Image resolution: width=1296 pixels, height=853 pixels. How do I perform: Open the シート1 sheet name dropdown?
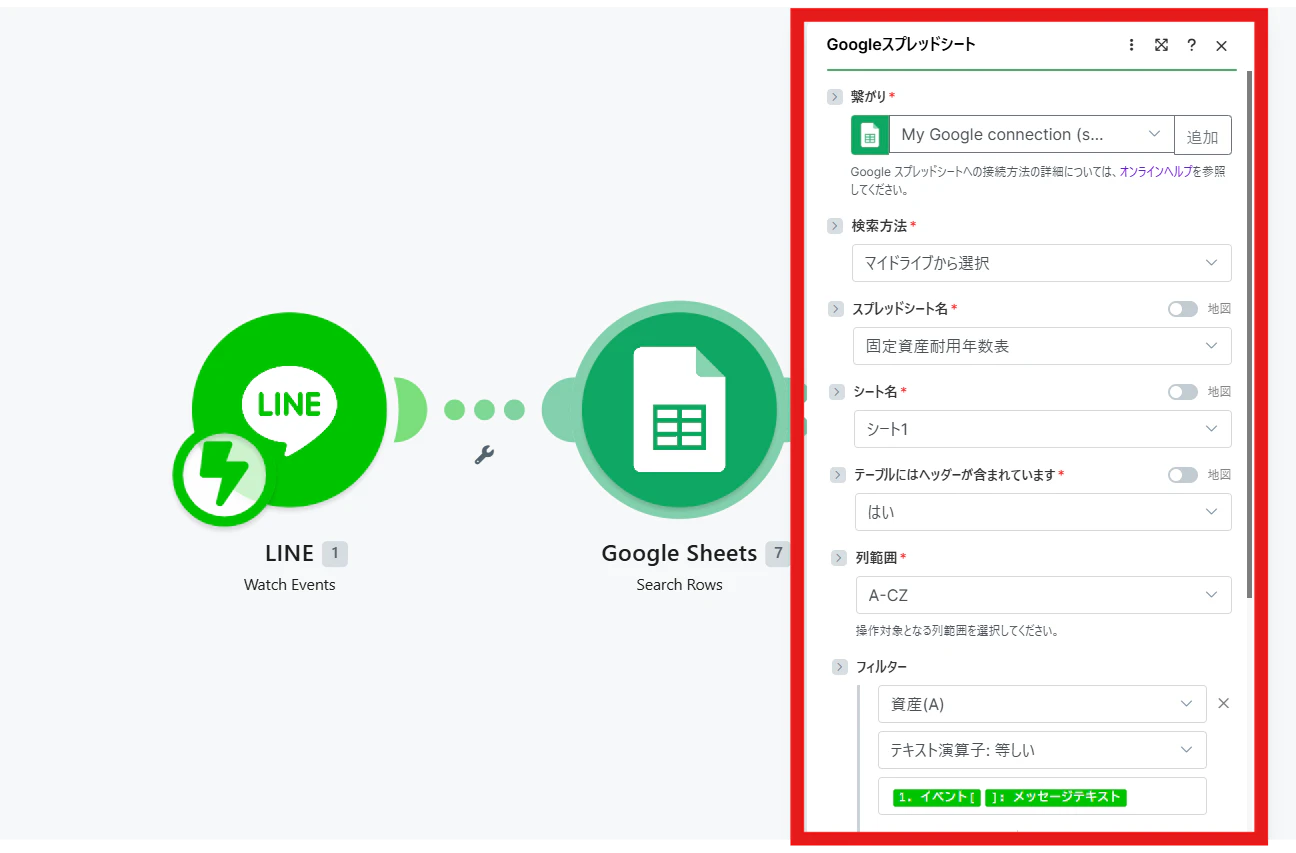pyautogui.click(x=1042, y=429)
